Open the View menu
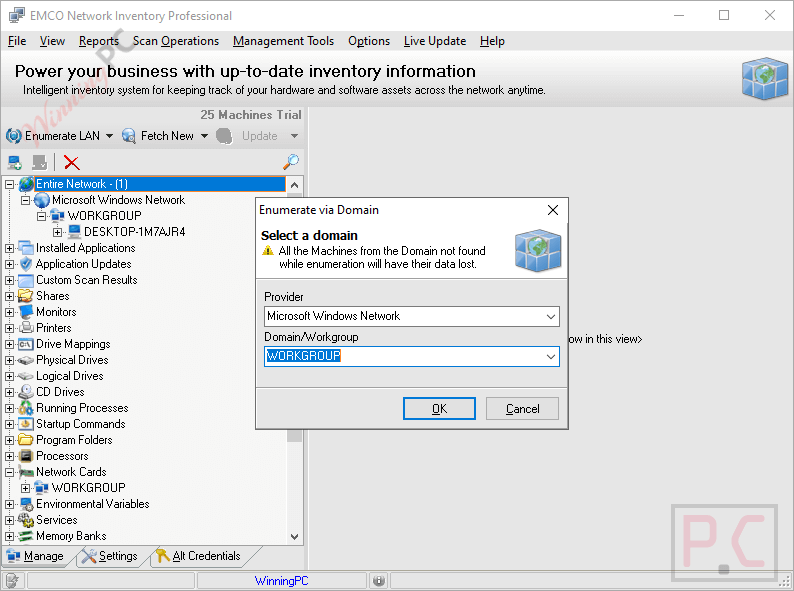The width and height of the screenshot is (794, 591). coord(52,41)
